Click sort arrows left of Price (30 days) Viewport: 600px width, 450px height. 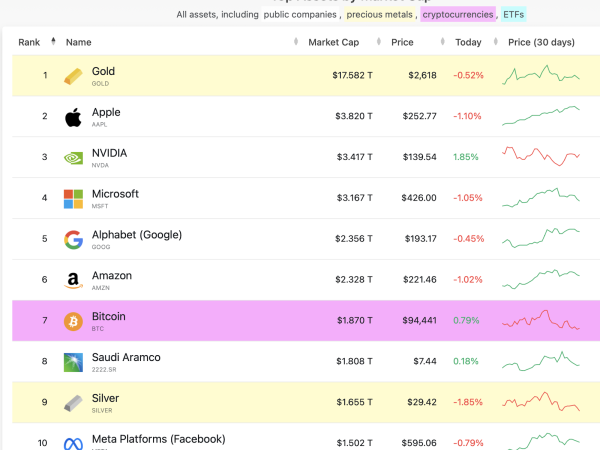tap(496, 41)
